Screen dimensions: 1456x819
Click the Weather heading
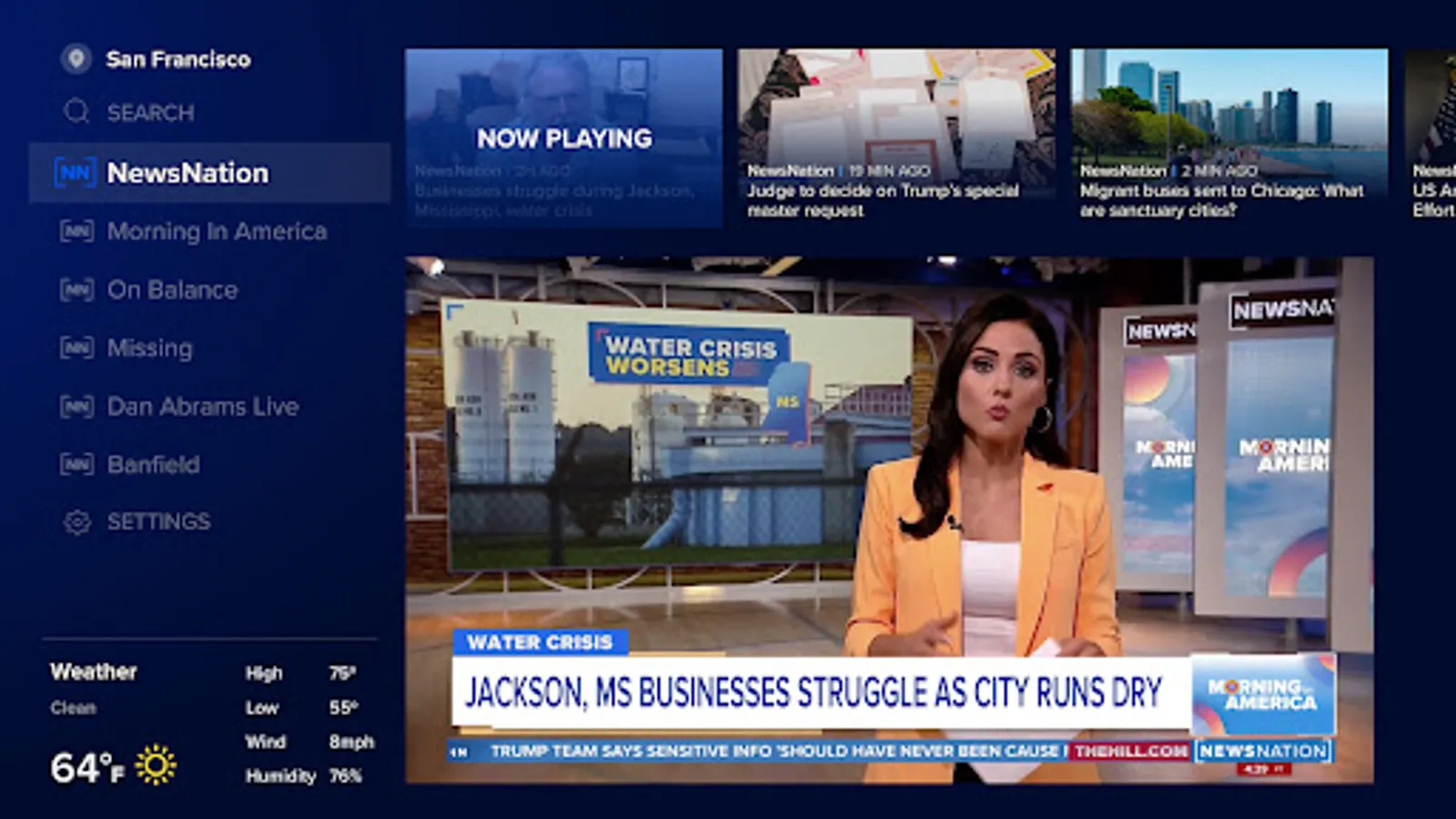pos(94,672)
